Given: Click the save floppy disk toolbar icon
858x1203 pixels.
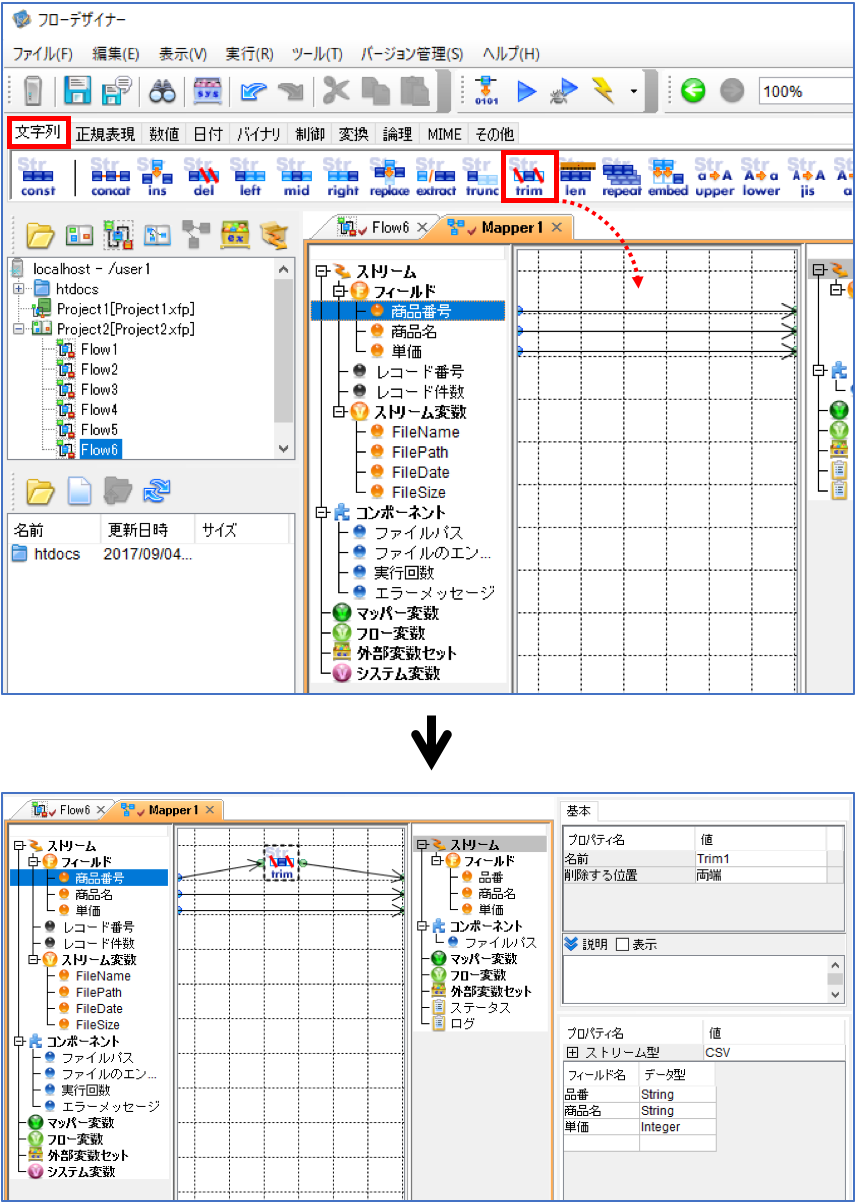Looking at the screenshot, I should pos(78,91).
